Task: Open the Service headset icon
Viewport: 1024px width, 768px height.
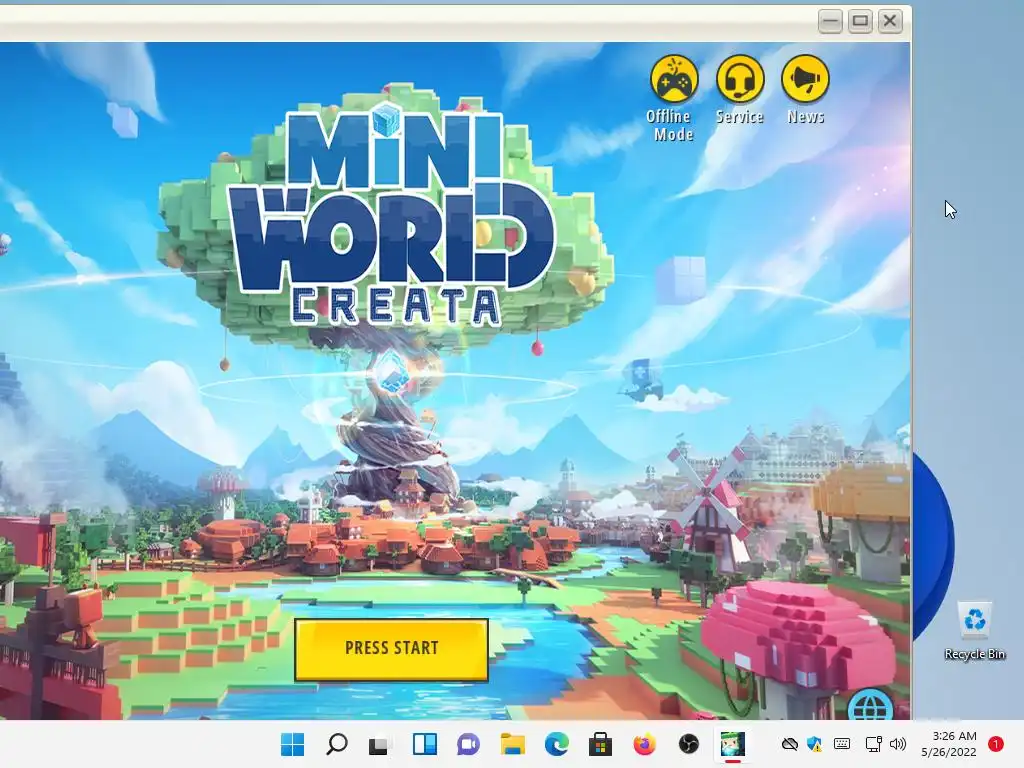Action: (740, 80)
